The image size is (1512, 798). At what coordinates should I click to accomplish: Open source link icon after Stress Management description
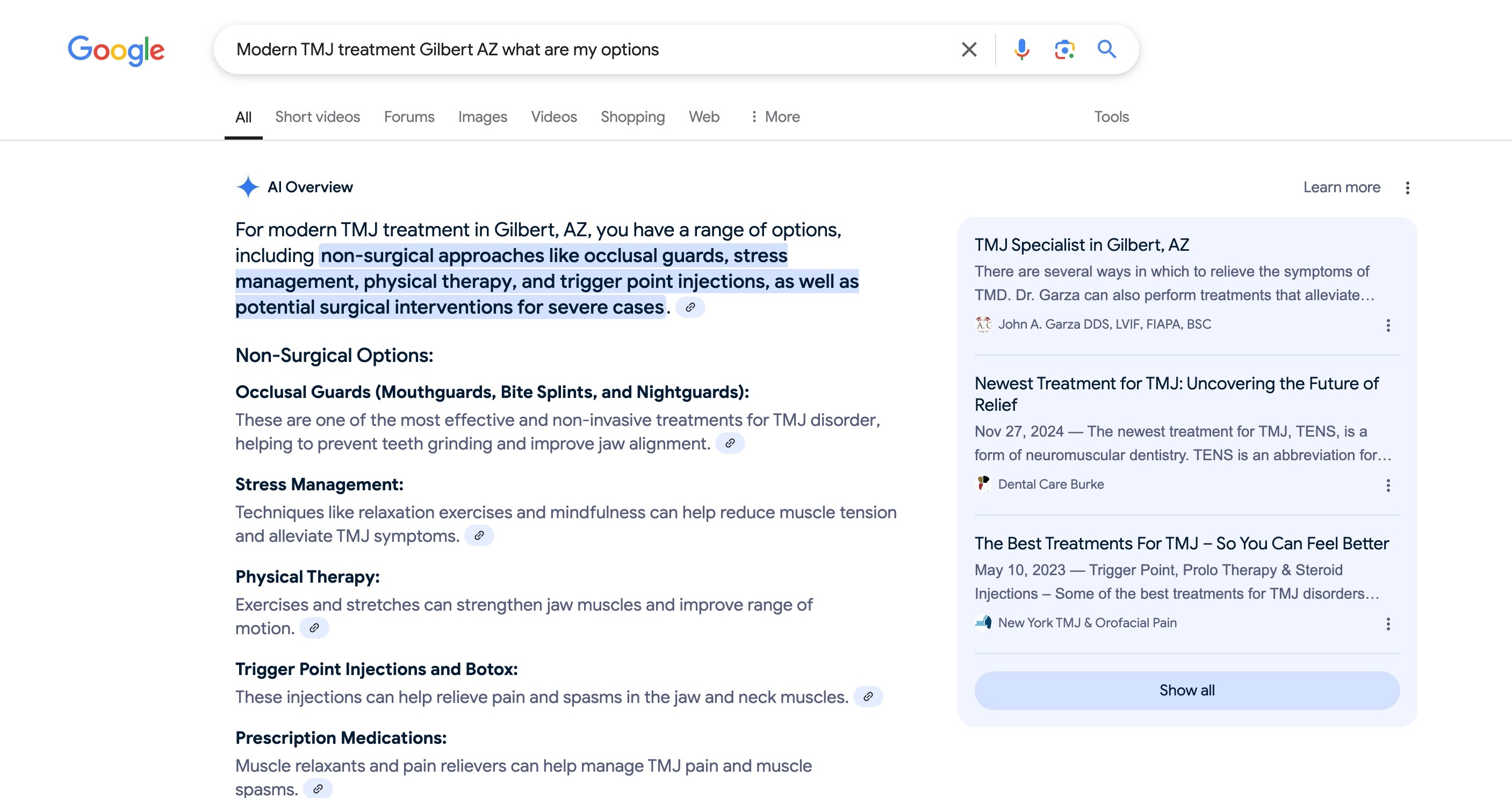click(x=479, y=536)
